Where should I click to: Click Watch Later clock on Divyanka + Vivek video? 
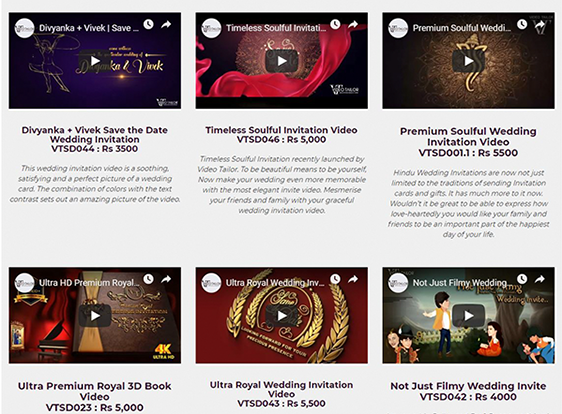(x=148, y=24)
